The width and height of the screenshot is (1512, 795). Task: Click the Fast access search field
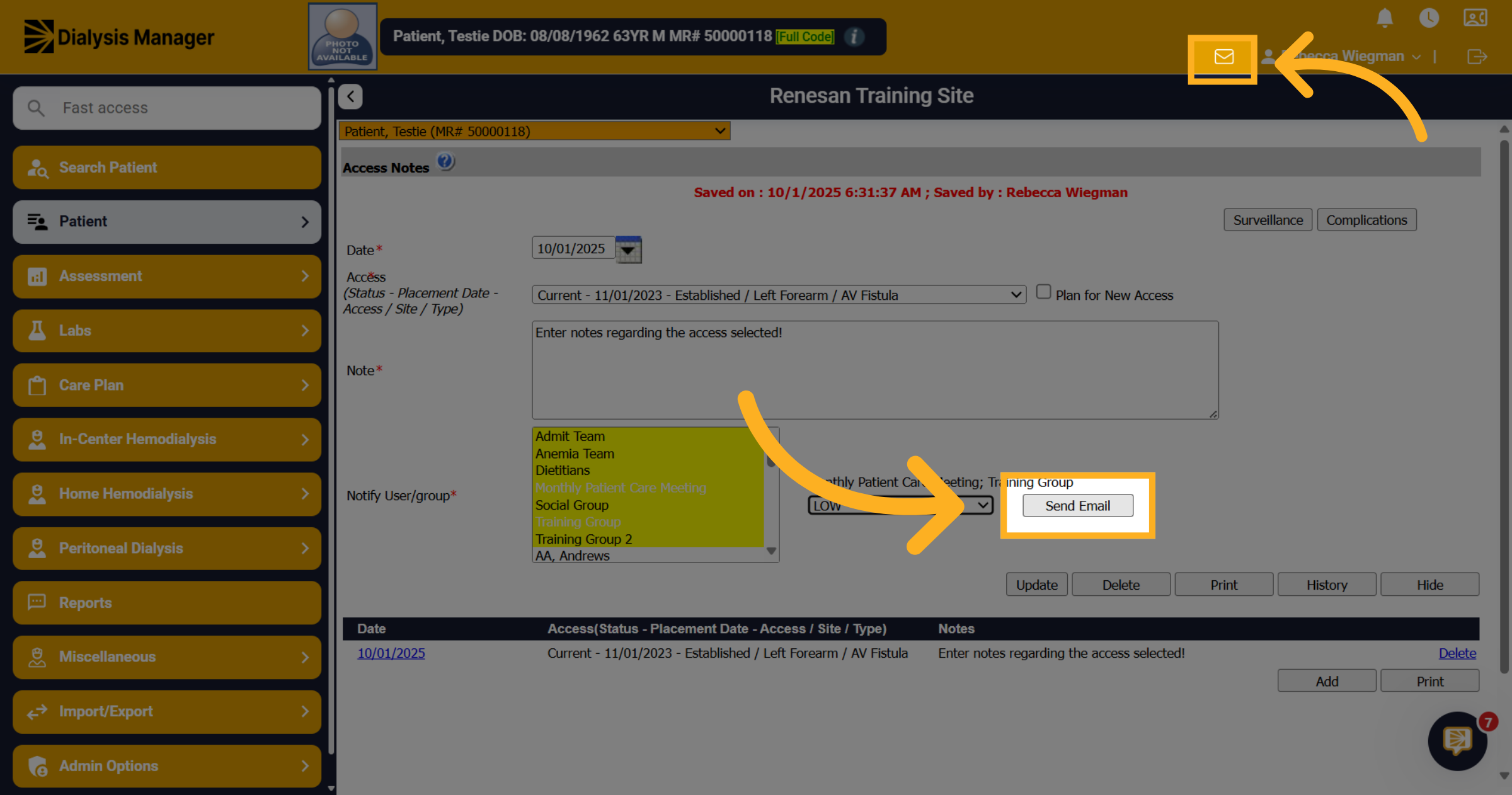click(167, 108)
